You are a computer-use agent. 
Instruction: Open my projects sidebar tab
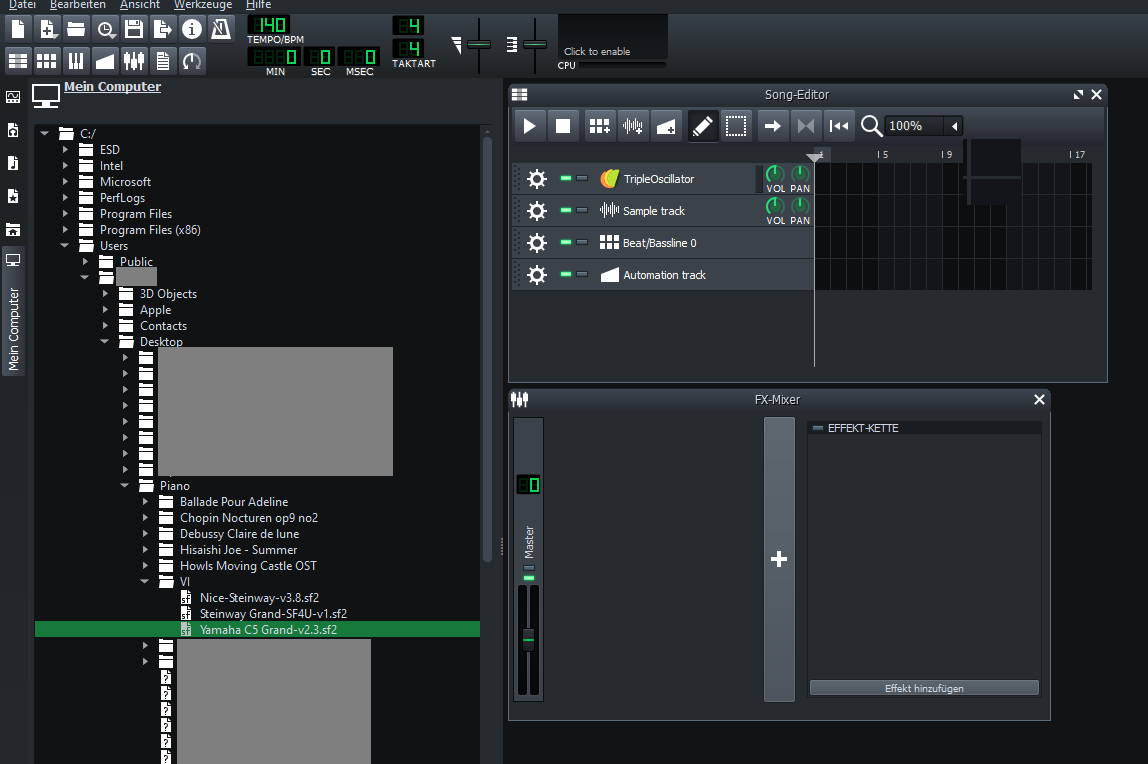tap(13, 130)
